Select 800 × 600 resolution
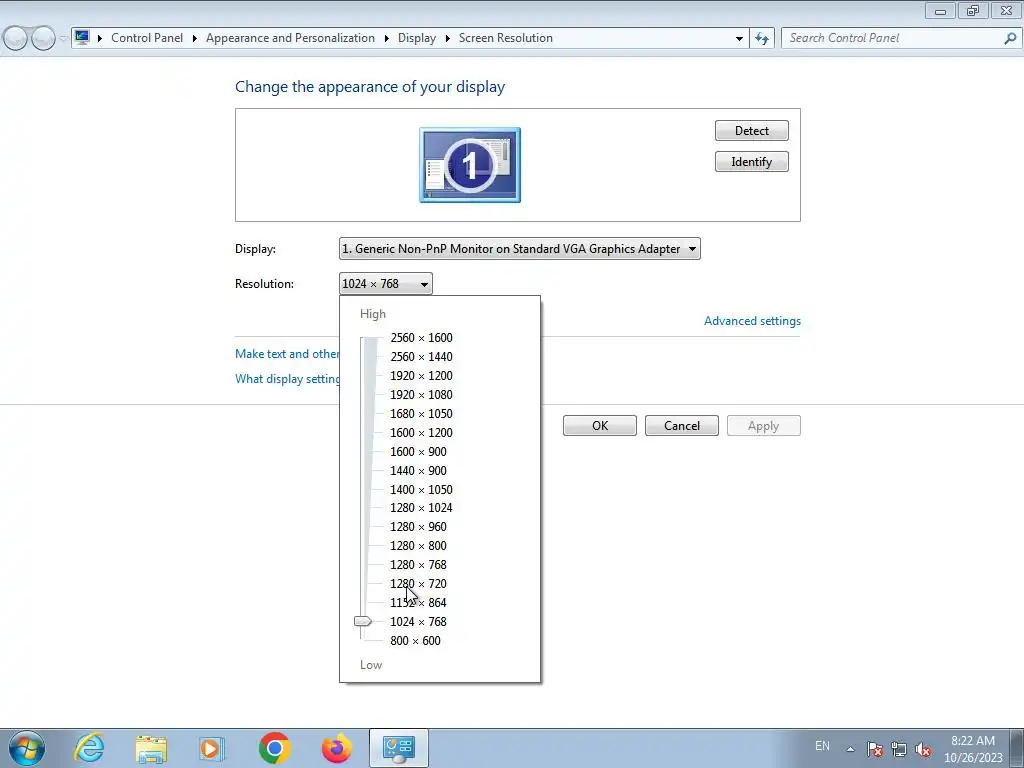Screen dimensions: 1024x768 [x=415, y=640]
